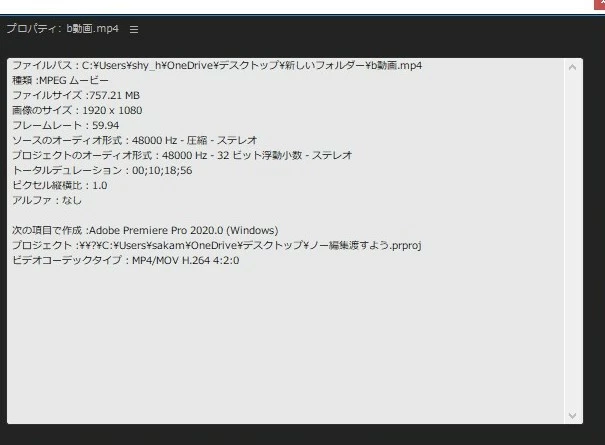Image resolution: width=605 pixels, height=445 pixels.
Task: Click the scroll down arrow in properties box
Action: pyautogui.click(x=573, y=415)
